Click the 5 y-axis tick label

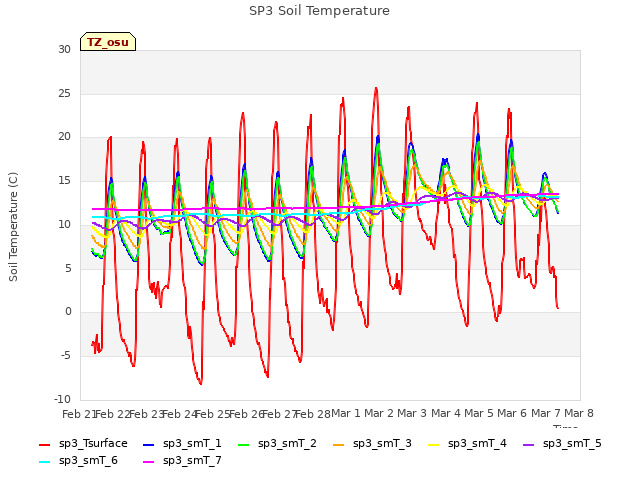[x=68, y=268]
